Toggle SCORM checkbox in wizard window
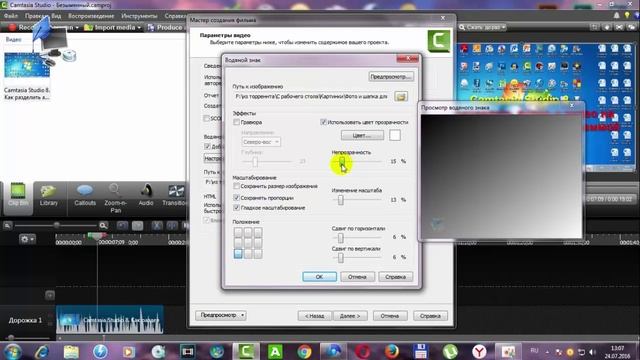The height and width of the screenshot is (360, 640). (207, 118)
